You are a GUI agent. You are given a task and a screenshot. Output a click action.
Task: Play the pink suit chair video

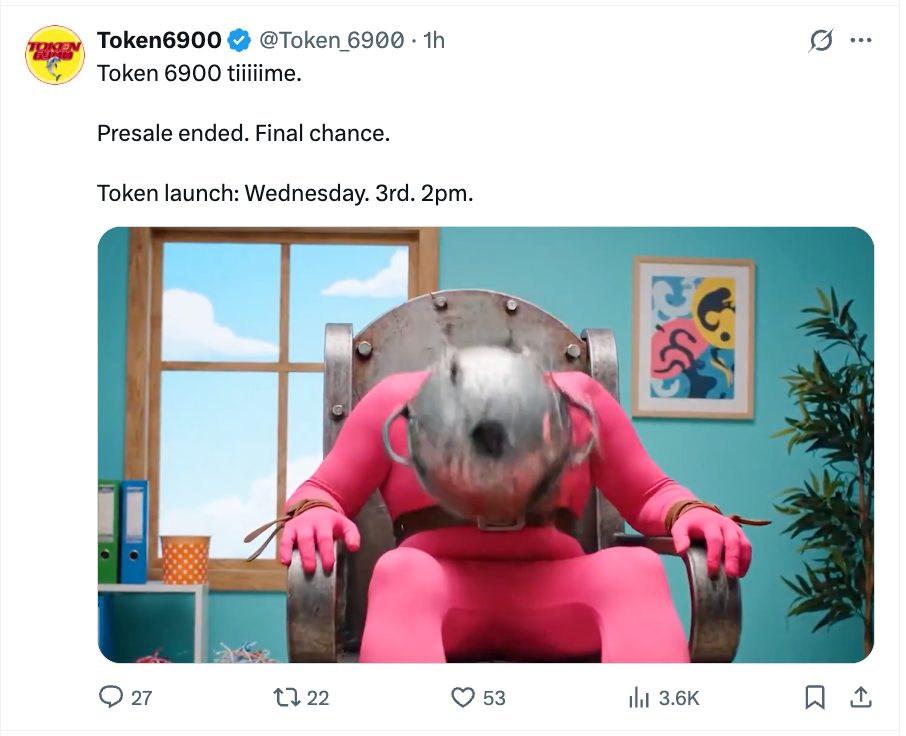[485, 444]
